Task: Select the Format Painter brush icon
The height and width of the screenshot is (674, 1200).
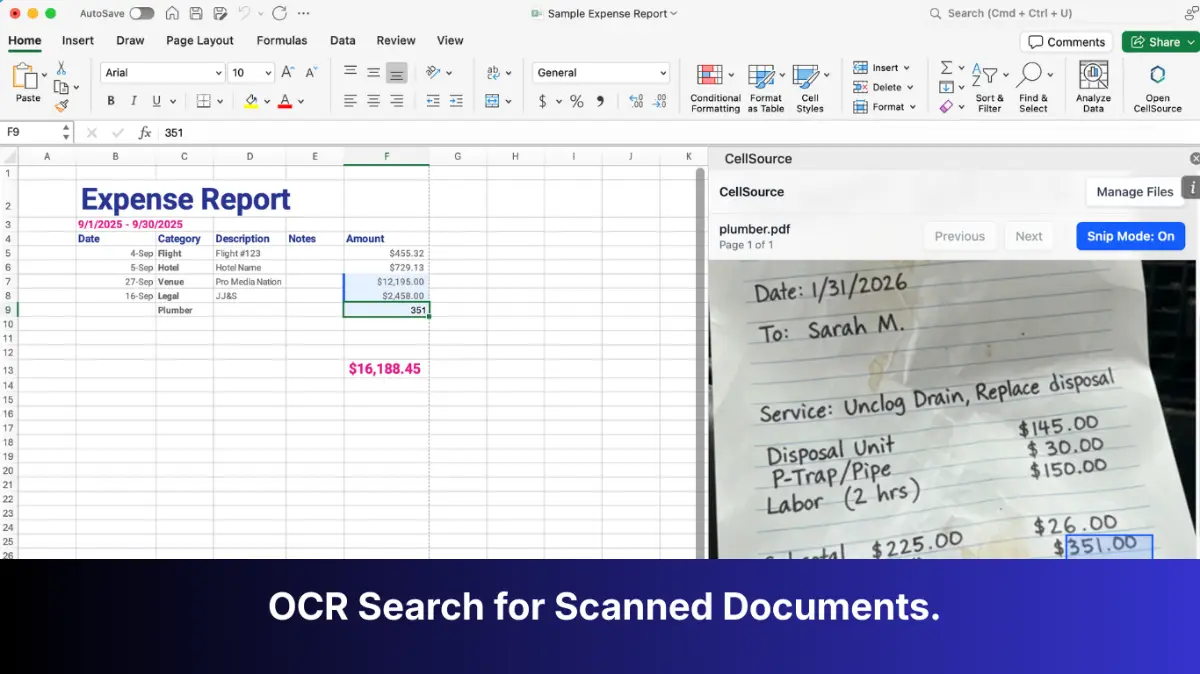Action: tap(62, 105)
